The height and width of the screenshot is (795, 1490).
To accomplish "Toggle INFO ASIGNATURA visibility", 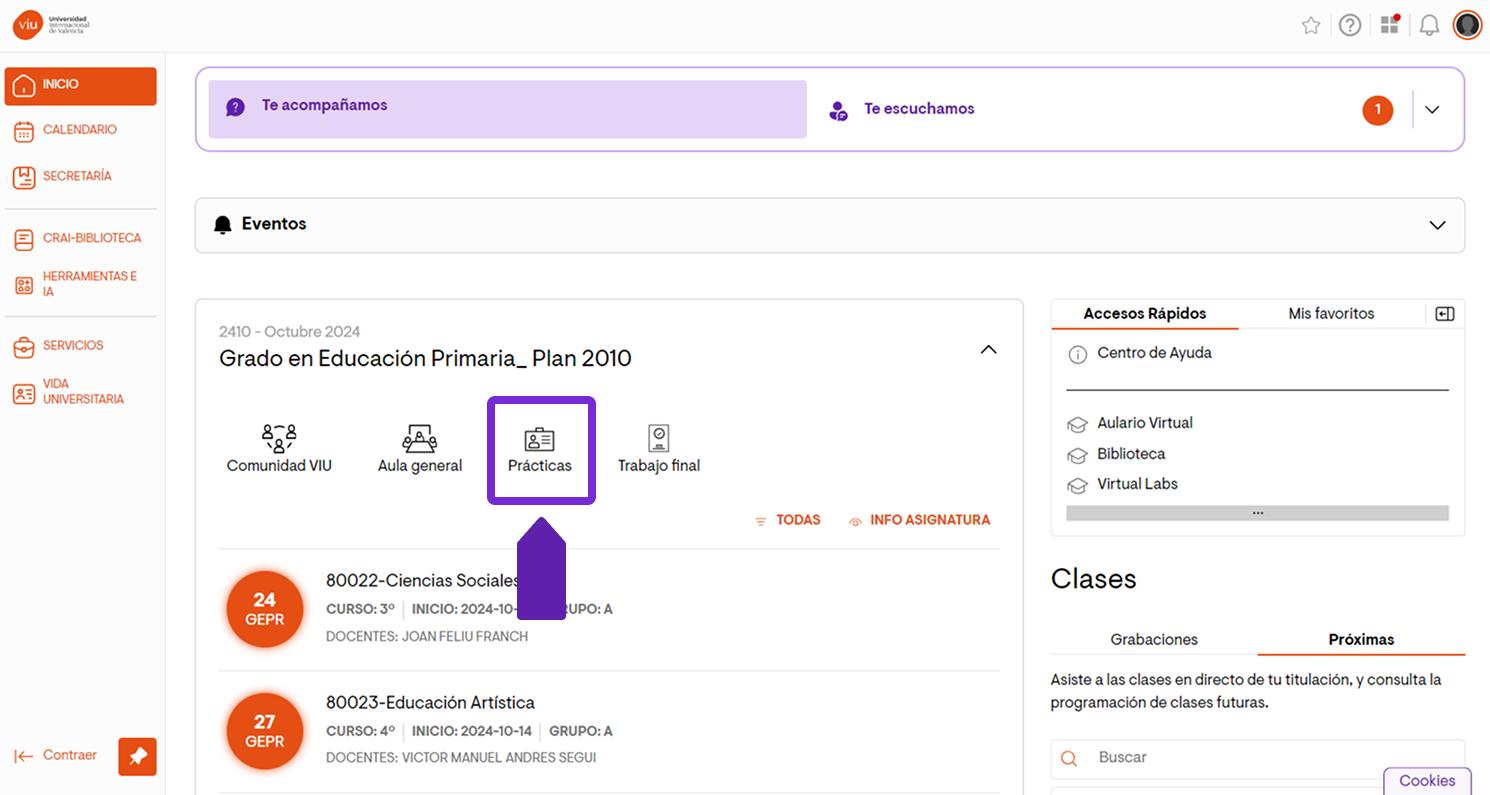I will 919,520.
